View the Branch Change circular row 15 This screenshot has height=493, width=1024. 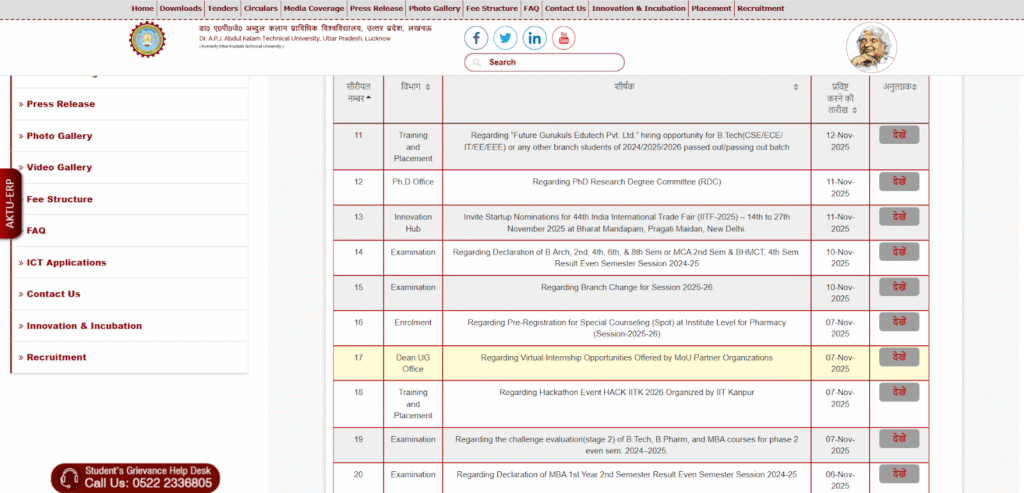[x=898, y=287]
